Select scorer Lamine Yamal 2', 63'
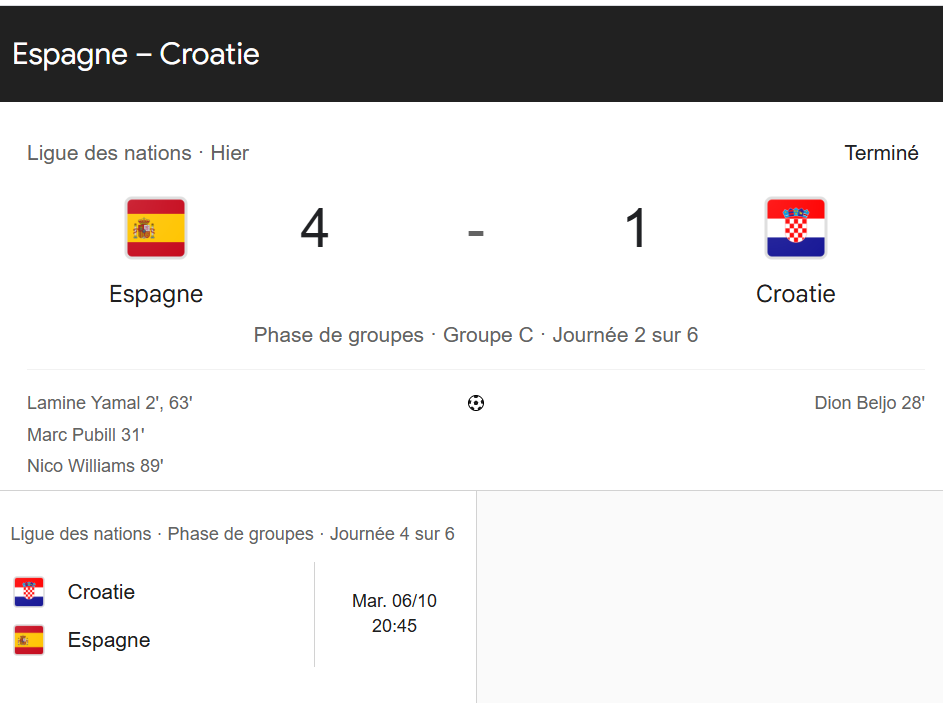 click(109, 403)
